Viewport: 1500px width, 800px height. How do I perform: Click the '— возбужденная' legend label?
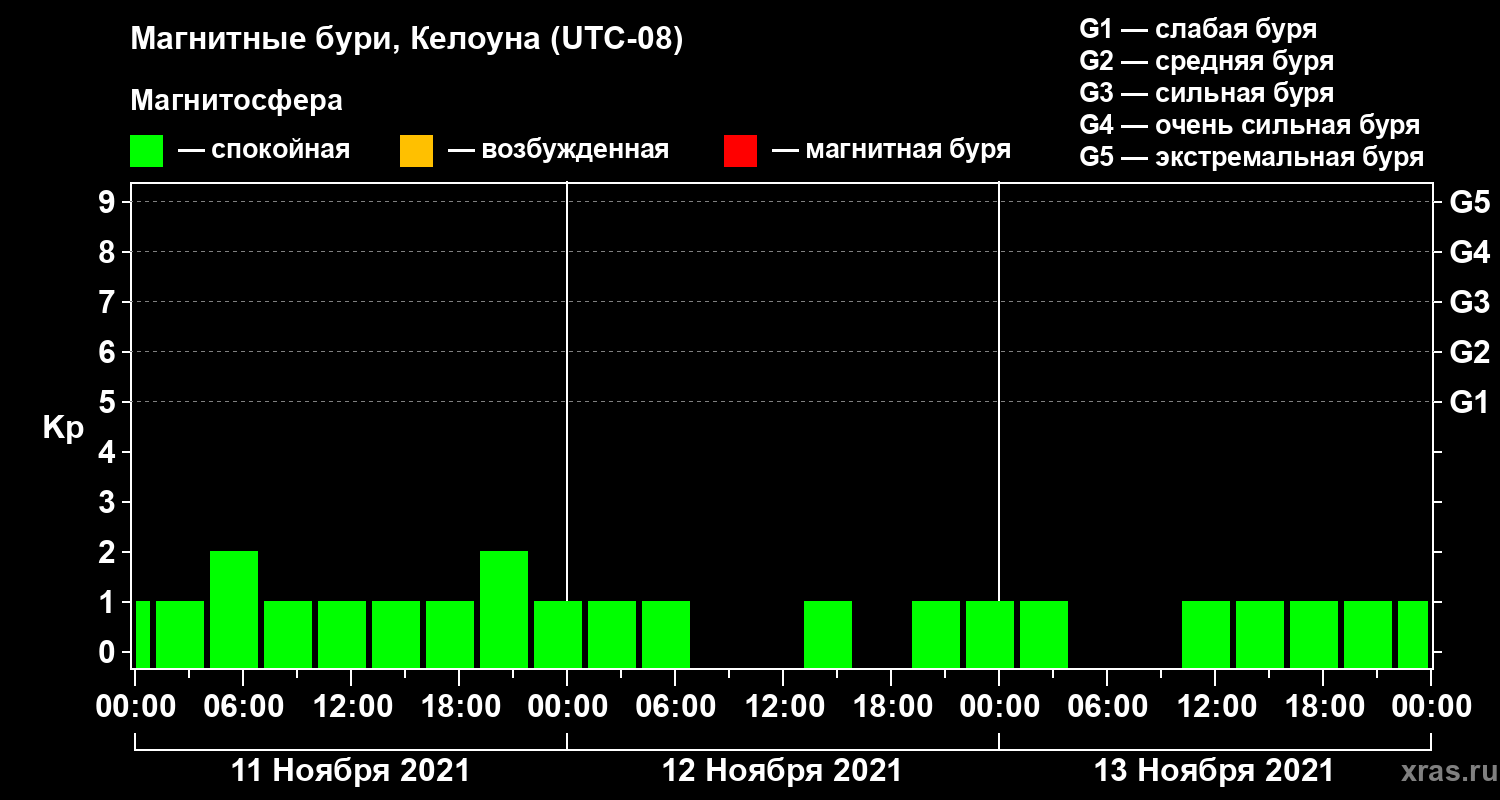(558, 150)
